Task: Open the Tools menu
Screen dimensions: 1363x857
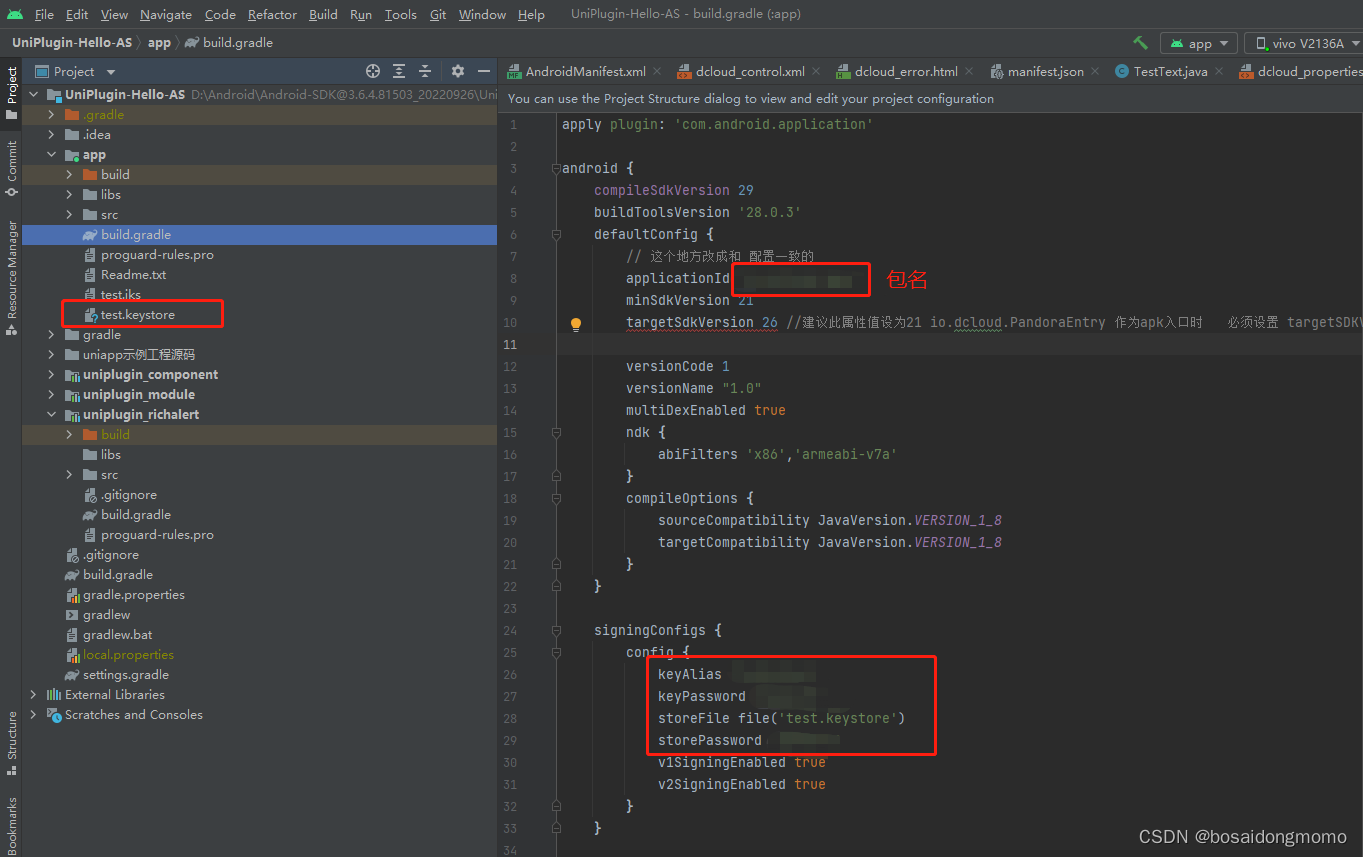Action: tap(400, 14)
